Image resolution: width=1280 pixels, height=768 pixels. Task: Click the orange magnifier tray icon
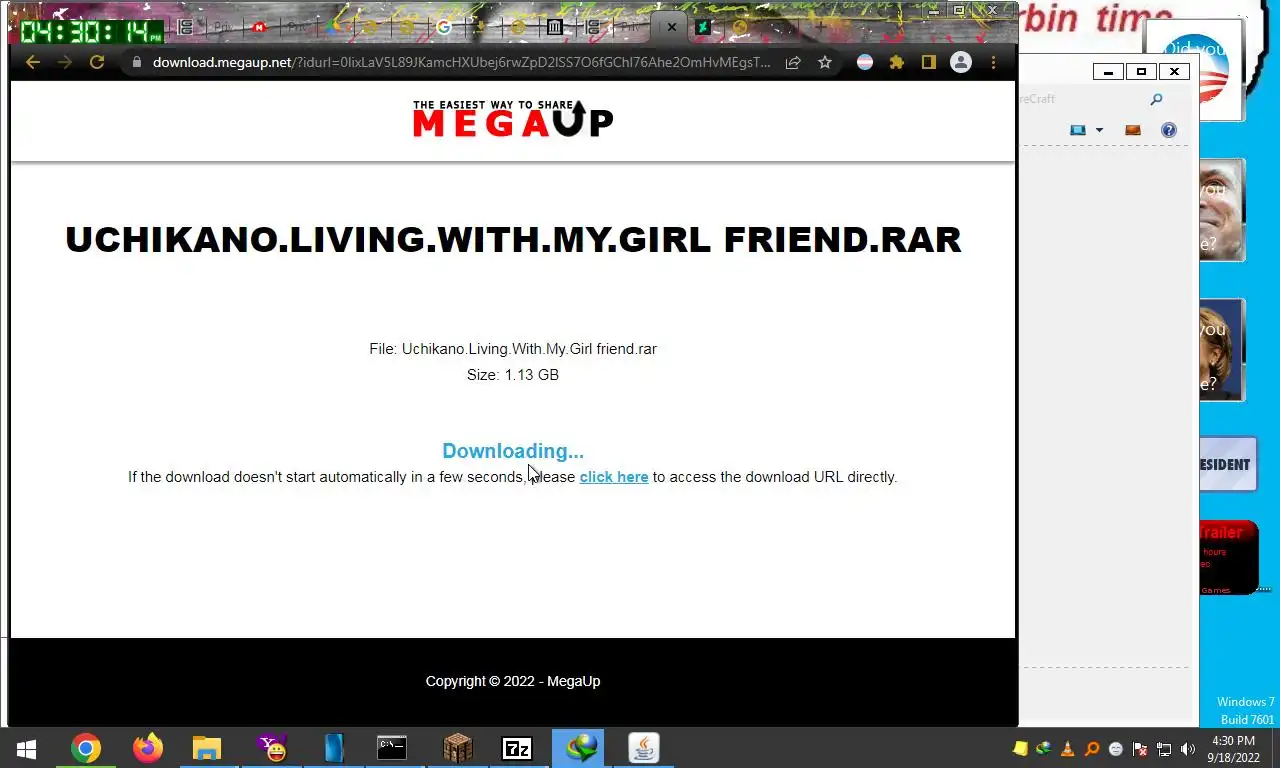click(x=1092, y=749)
